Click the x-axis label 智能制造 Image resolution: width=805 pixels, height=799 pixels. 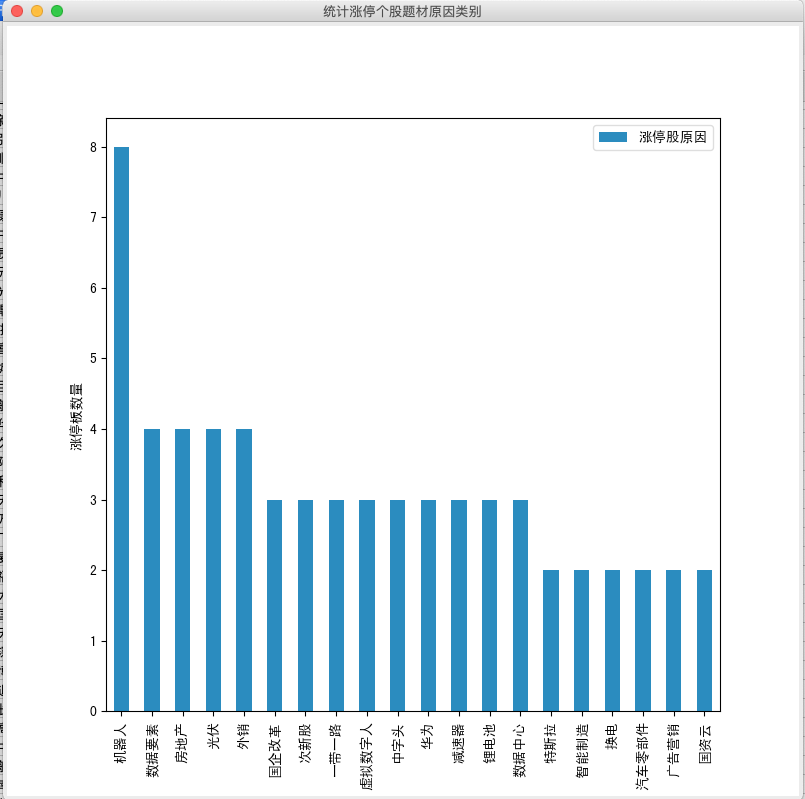pyautogui.click(x=582, y=750)
